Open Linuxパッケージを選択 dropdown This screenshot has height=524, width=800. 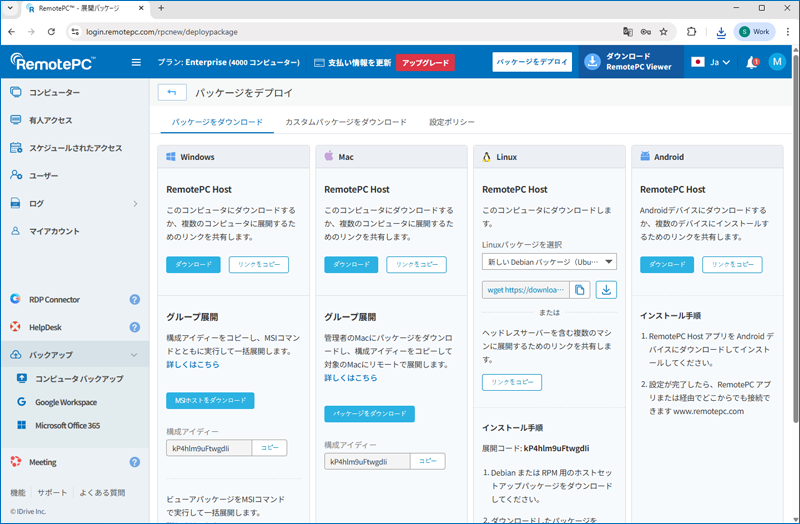tap(549, 262)
